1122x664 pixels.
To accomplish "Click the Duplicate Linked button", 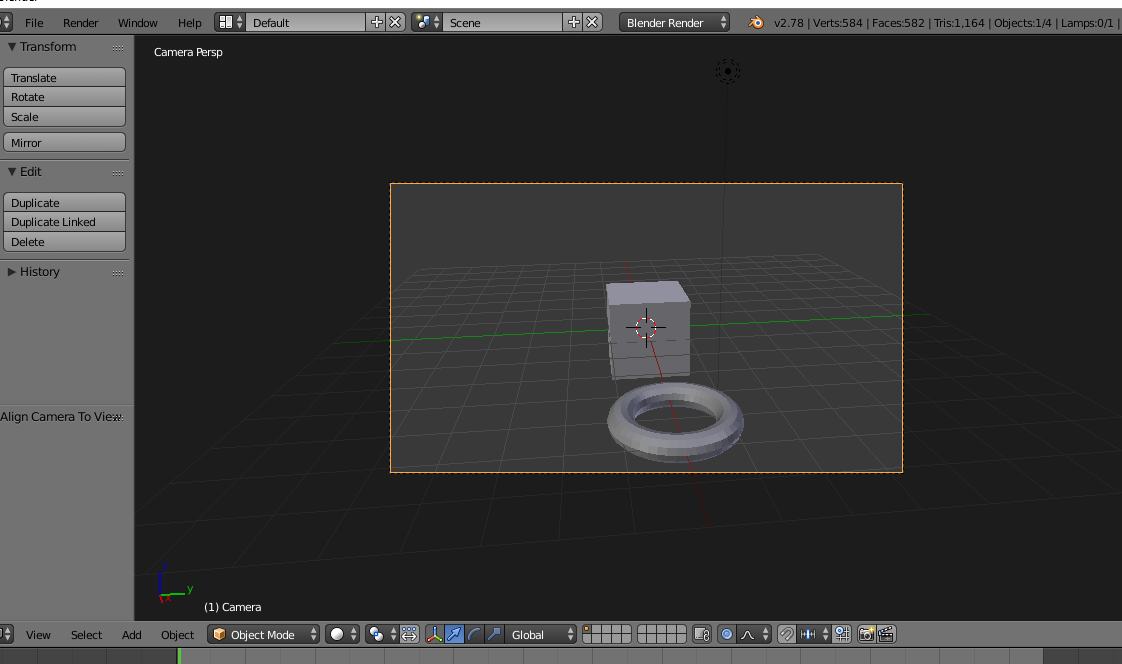I will [64, 222].
